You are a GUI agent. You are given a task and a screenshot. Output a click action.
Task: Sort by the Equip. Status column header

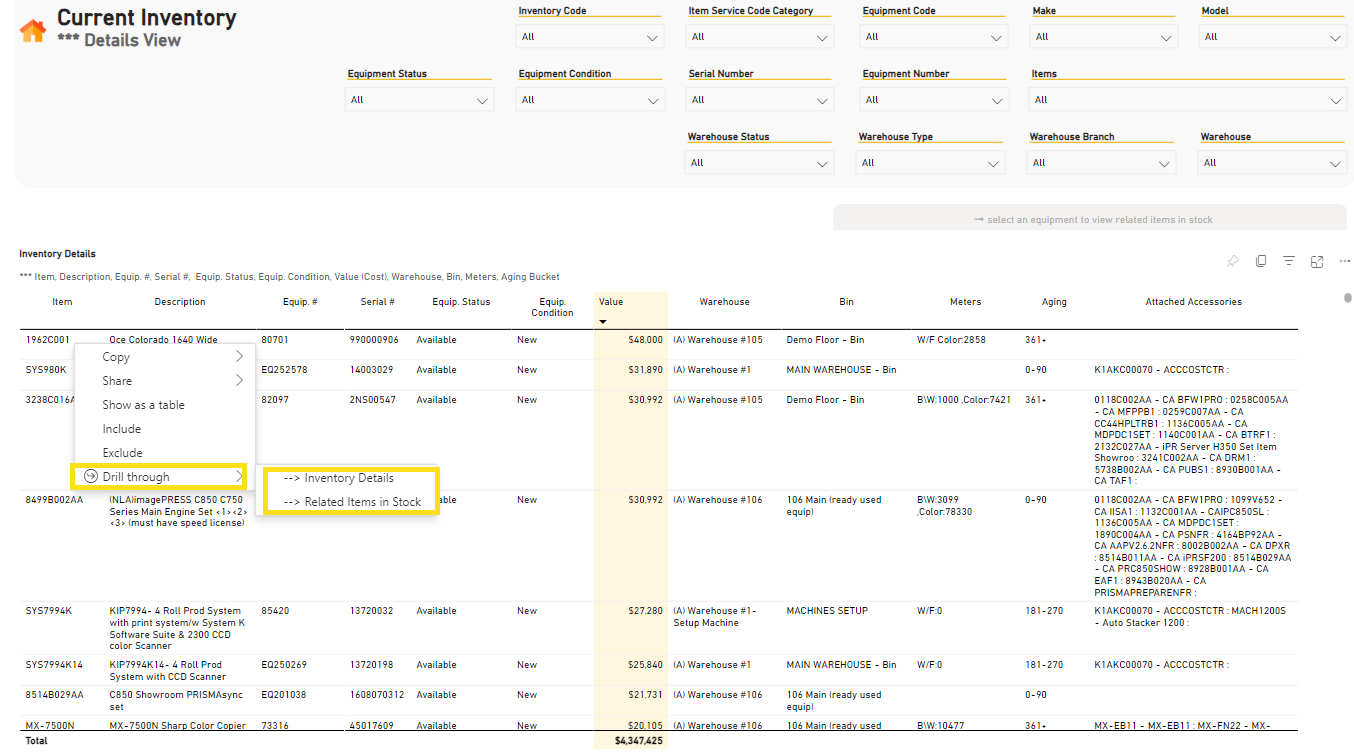[x=461, y=302]
